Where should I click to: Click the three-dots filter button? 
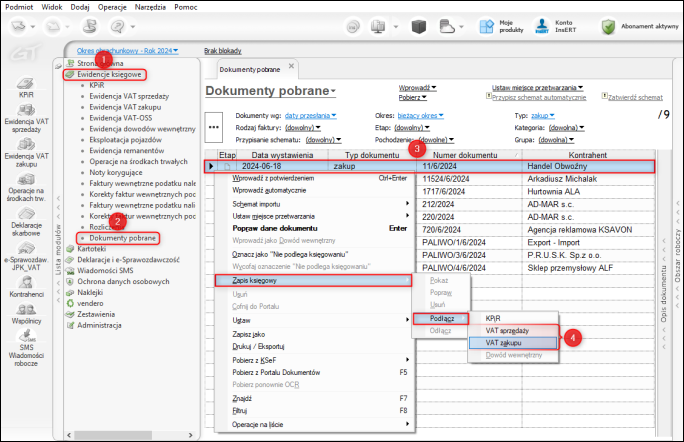tap(213, 126)
